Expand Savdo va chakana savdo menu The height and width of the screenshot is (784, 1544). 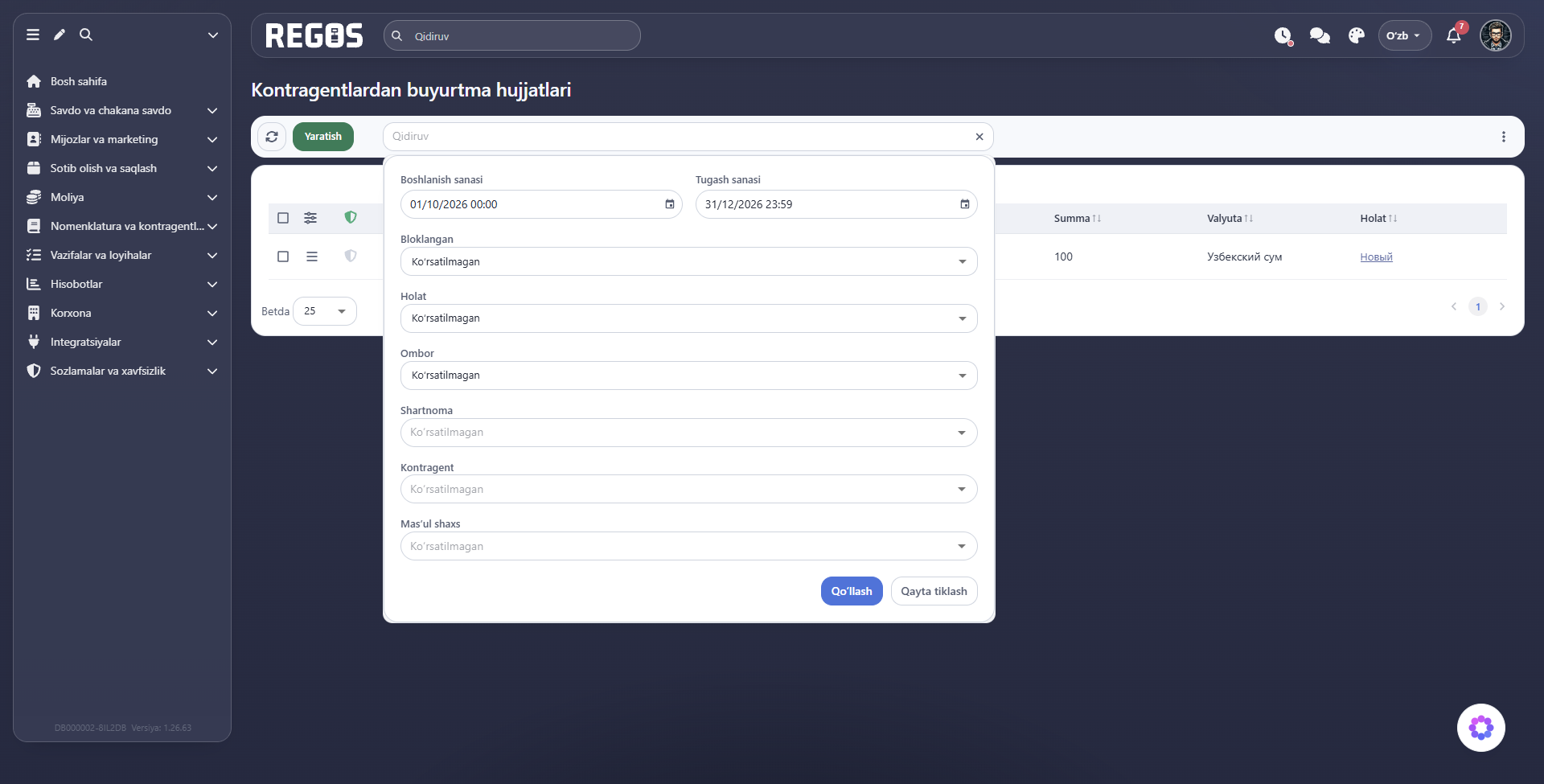122,110
